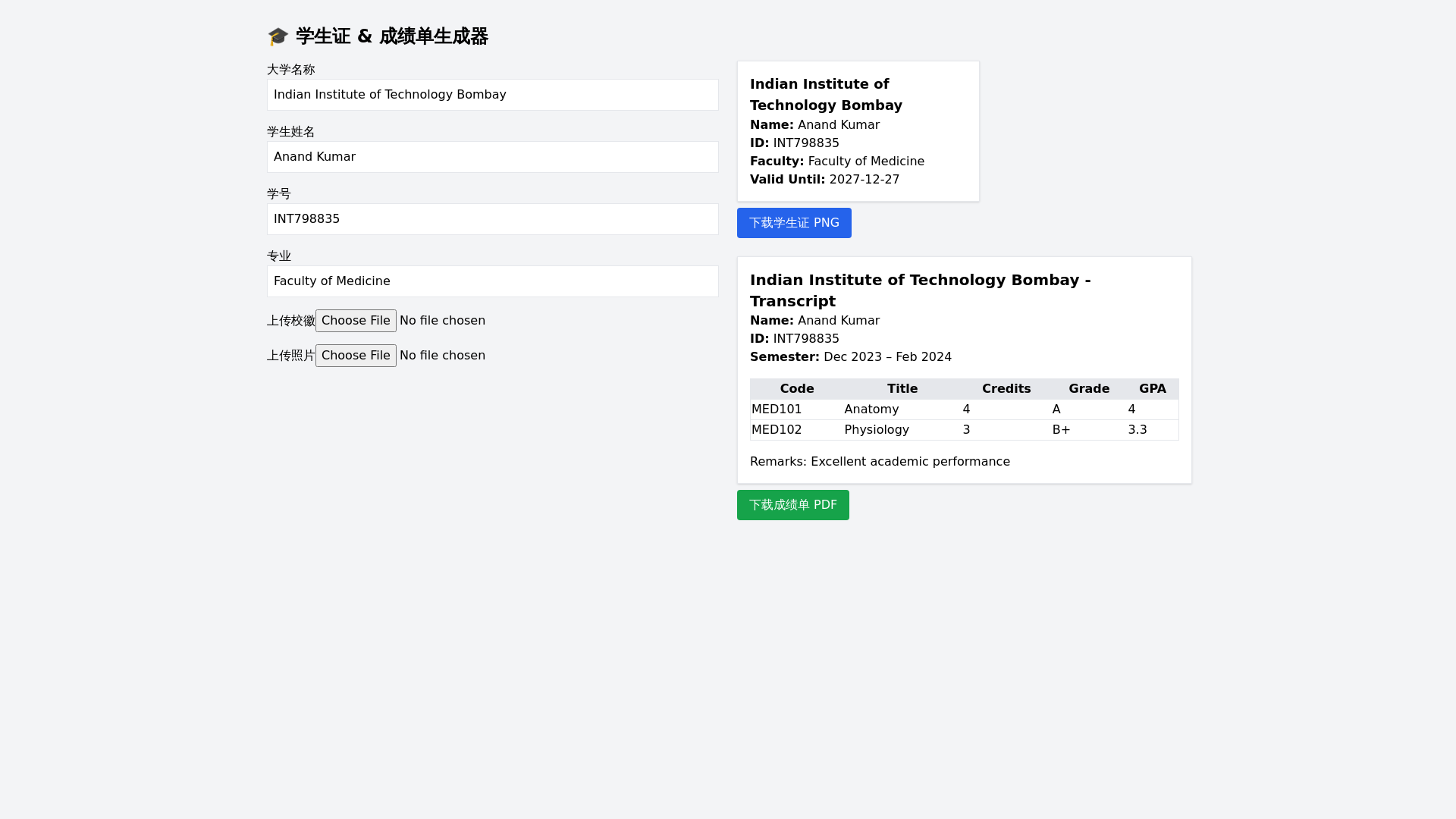Click the GPA cell in the MED101 row
Viewport: 1456px width, 819px height.
coord(1153,409)
